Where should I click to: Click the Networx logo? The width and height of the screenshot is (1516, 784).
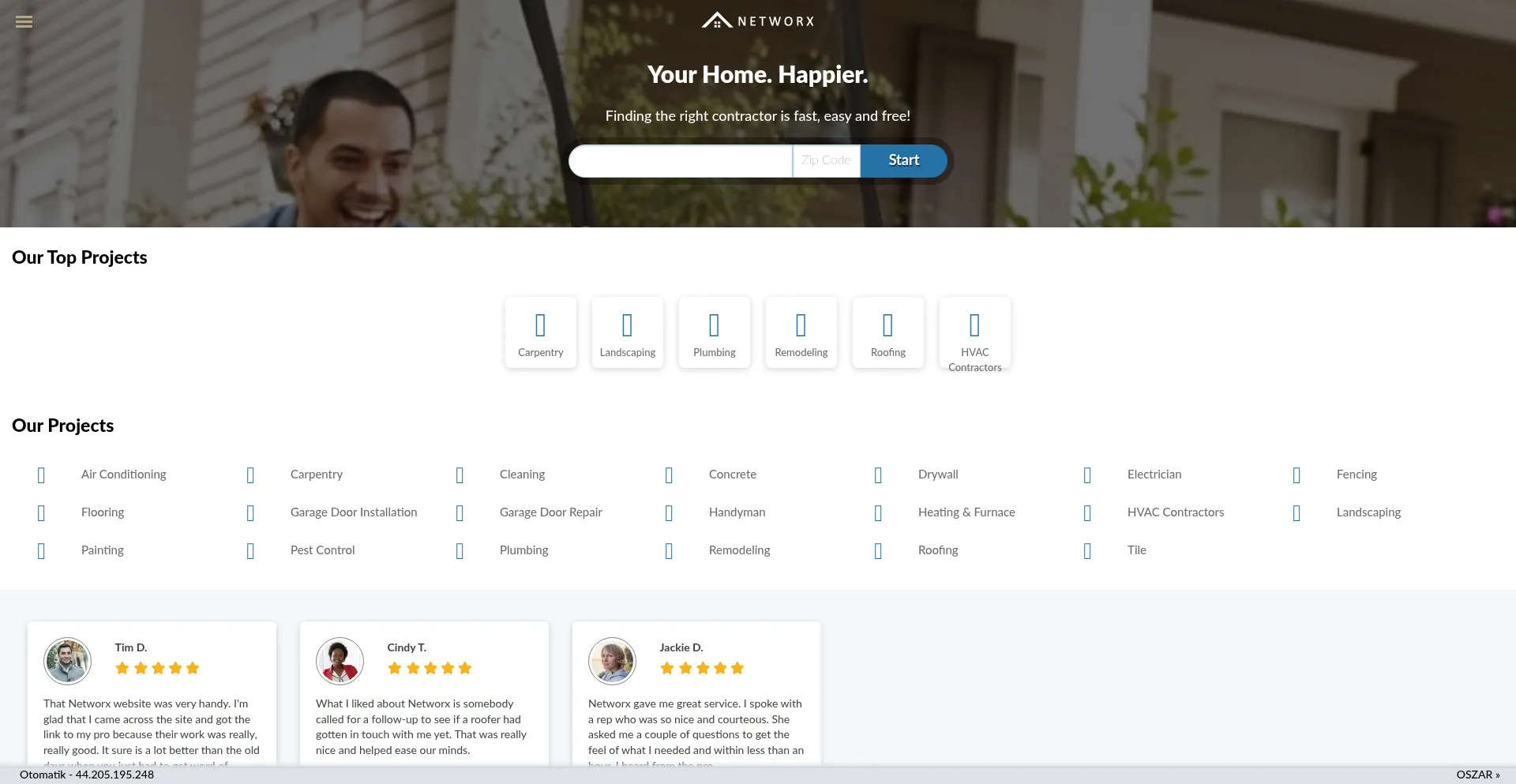click(x=758, y=21)
